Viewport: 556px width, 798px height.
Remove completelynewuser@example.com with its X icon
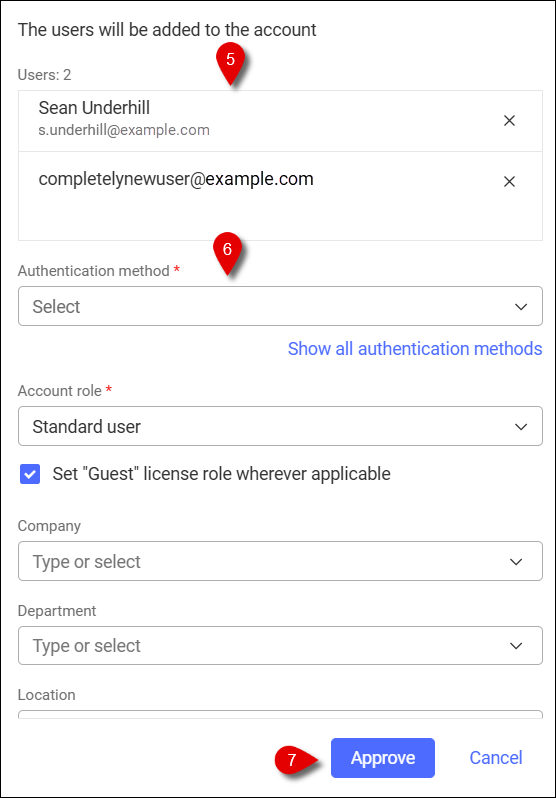pyautogui.click(x=509, y=182)
